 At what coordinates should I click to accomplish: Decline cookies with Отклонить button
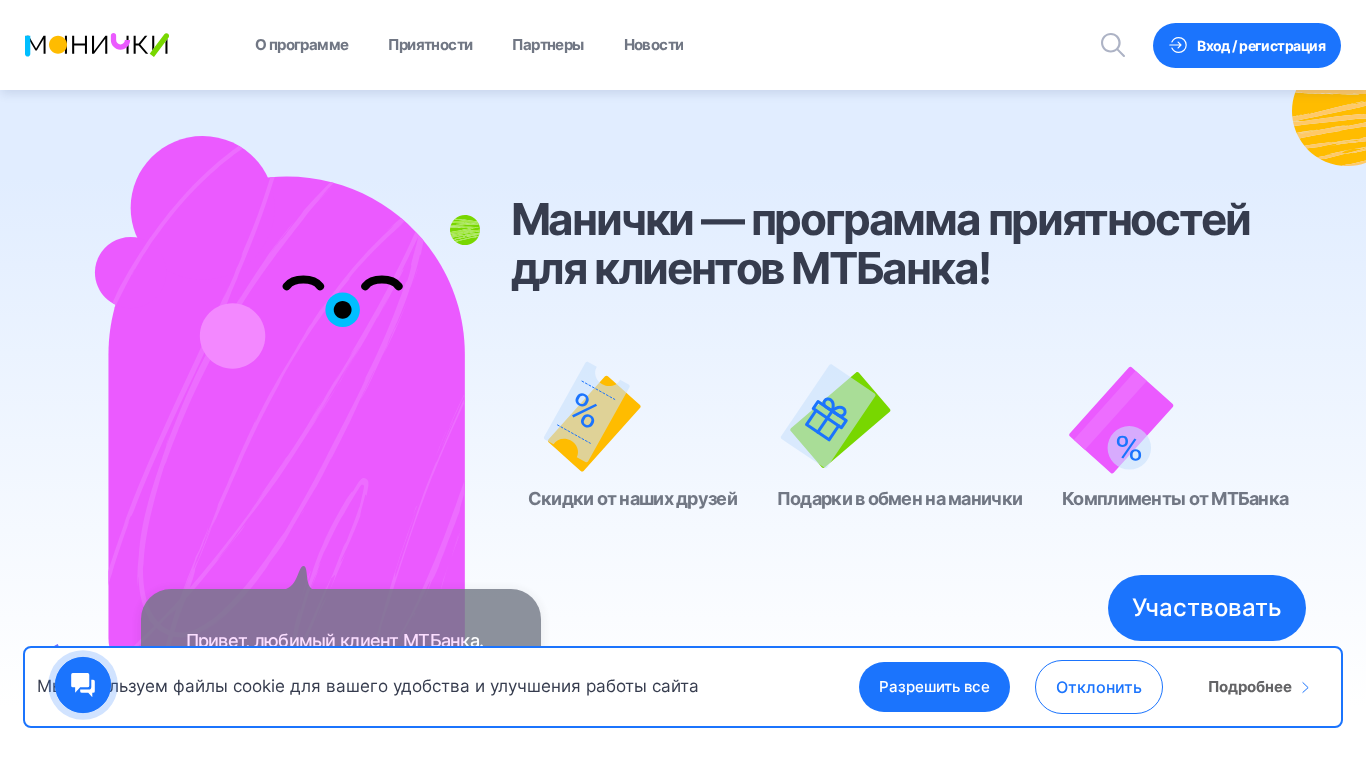[x=1099, y=687]
